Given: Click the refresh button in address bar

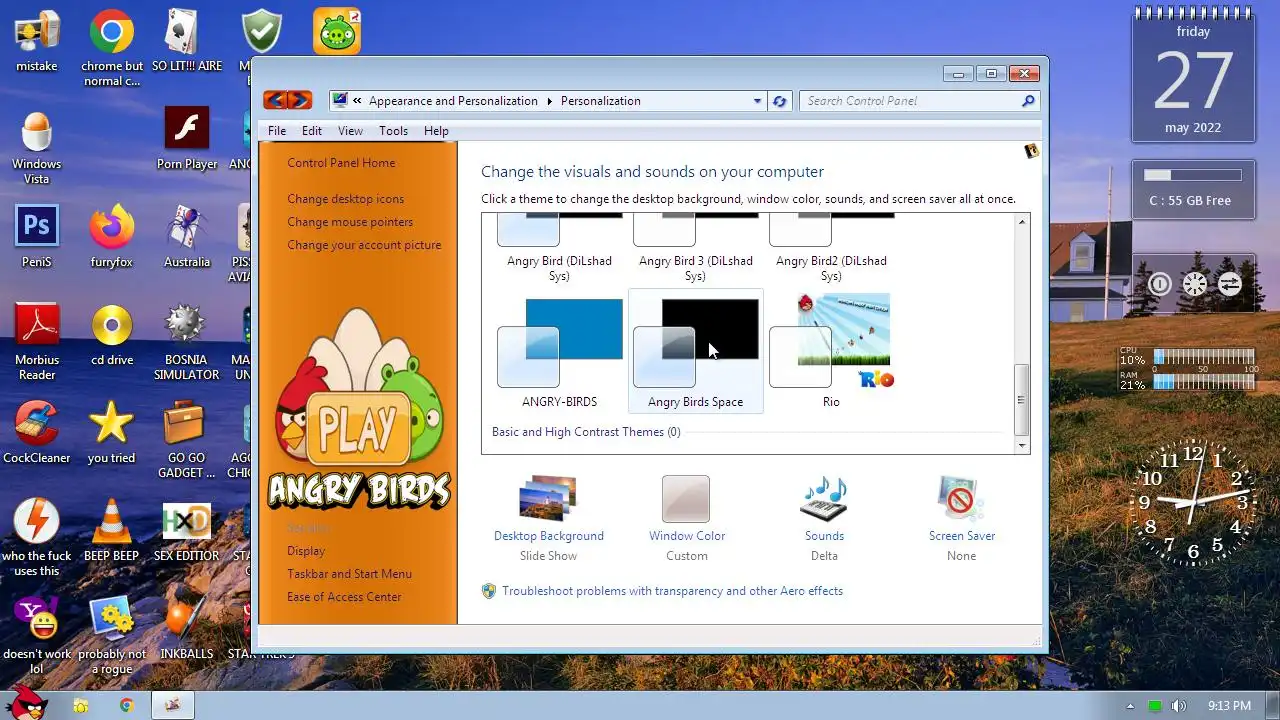Looking at the screenshot, I should click(x=780, y=101).
